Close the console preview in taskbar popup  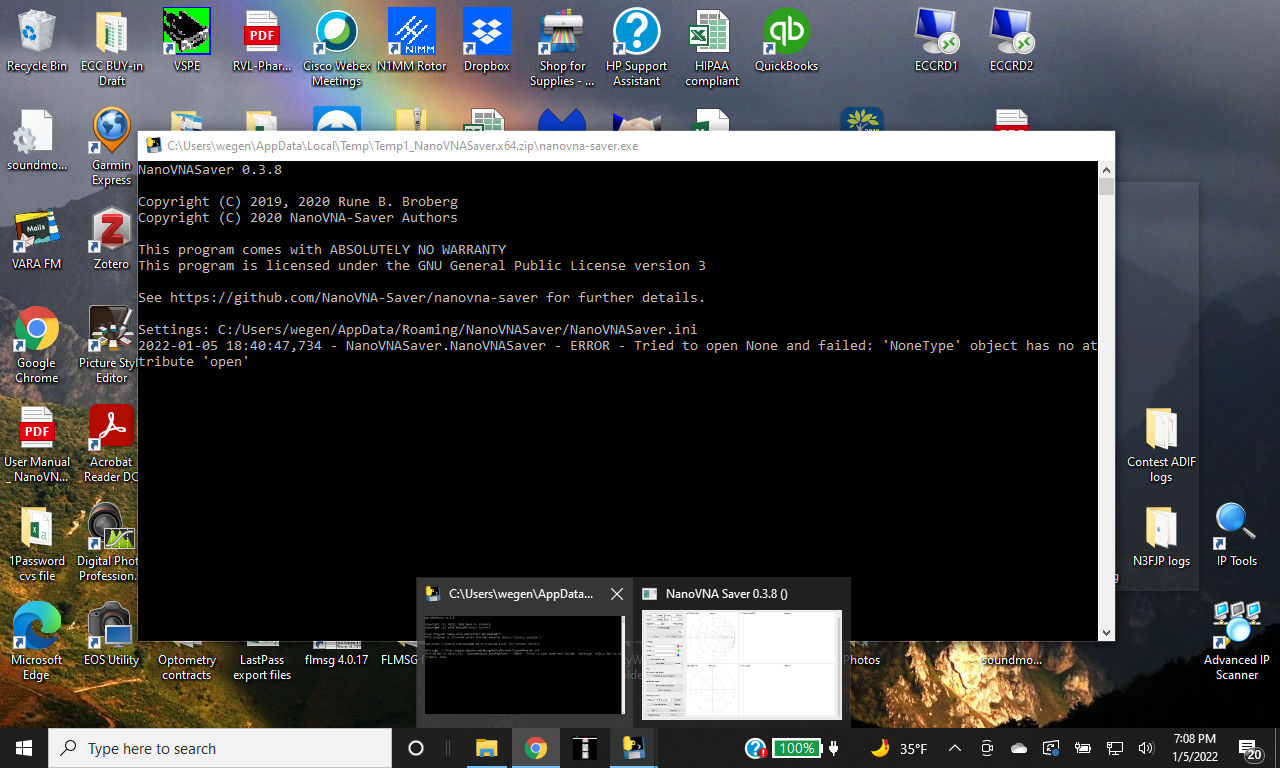tap(617, 594)
